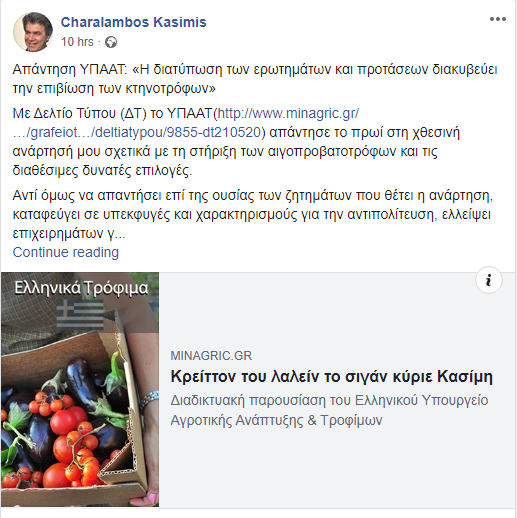Click the paragraph starting Αντί όμως
Screen dimensions: 517x518
pos(253,214)
